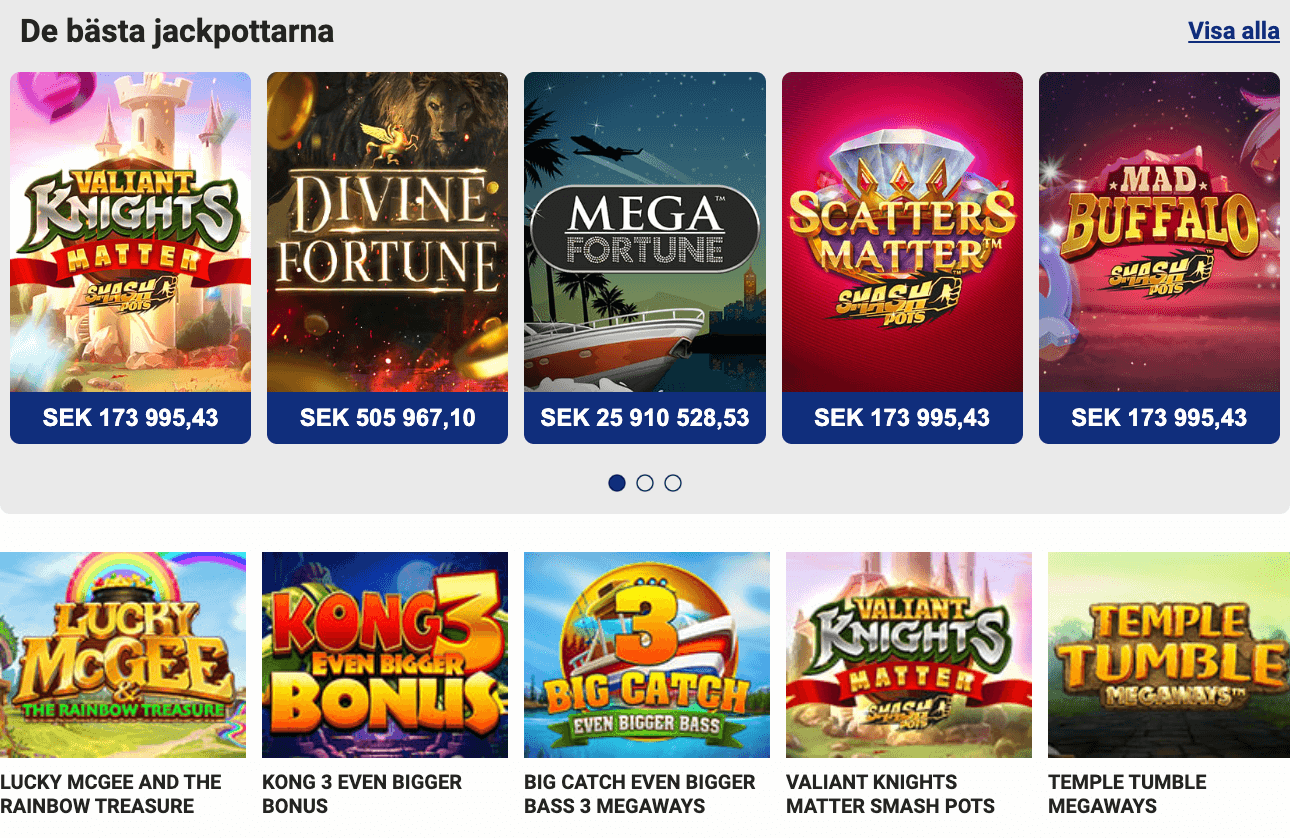1290x838 pixels.
Task: Open Big Catch Even Bigger Bass 3 Megaways
Action: [x=647, y=655]
